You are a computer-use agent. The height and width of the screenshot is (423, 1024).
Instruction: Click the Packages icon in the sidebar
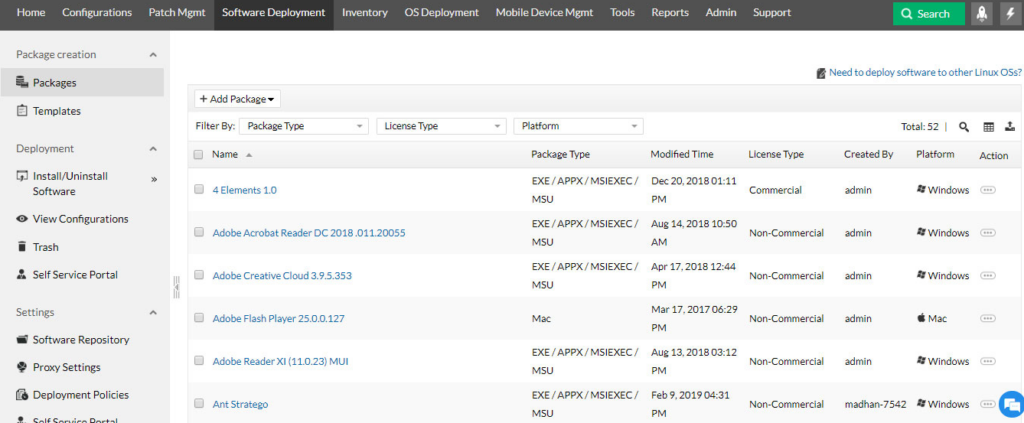22,82
